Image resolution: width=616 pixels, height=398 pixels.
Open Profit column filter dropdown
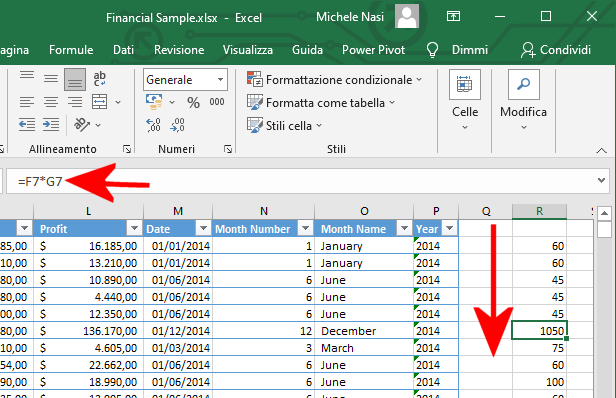[x=134, y=228]
